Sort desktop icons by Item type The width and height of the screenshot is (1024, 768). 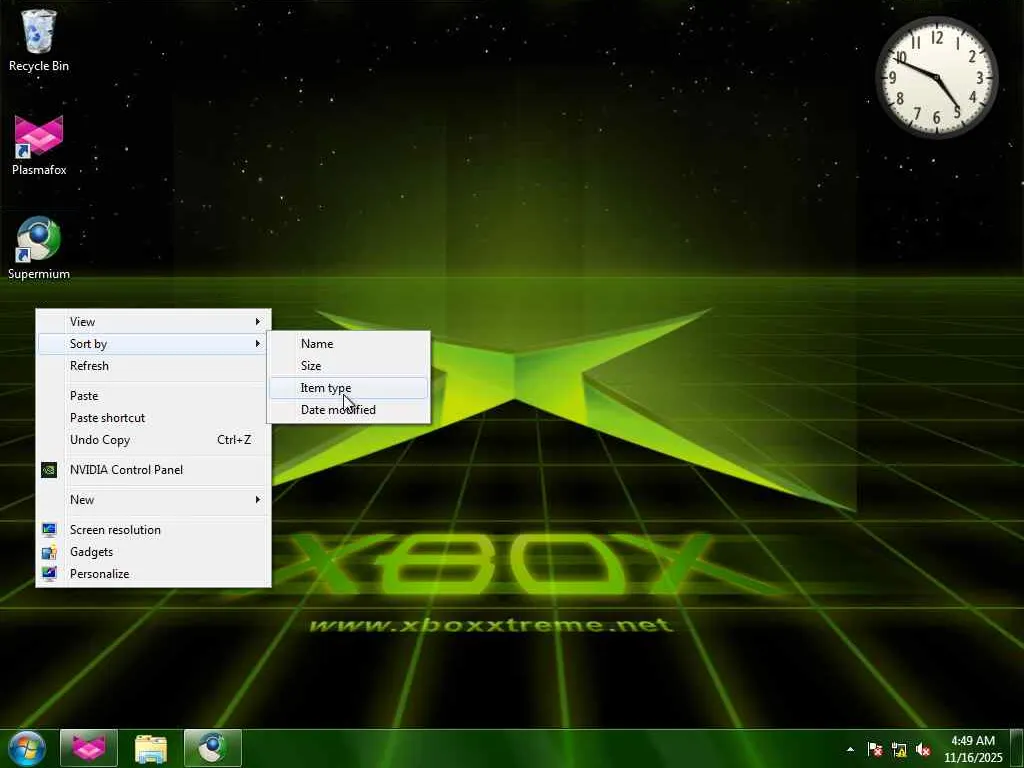[x=349, y=388]
